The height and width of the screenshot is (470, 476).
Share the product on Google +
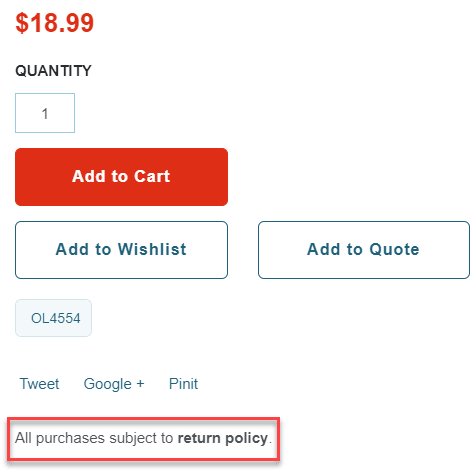114,384
